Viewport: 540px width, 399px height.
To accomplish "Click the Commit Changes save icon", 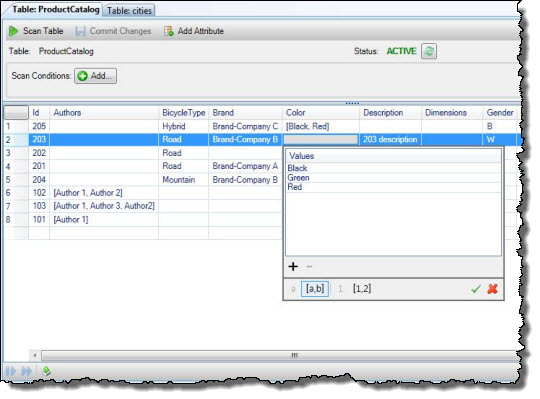I will pyautogui.click(x=81, y=31).
